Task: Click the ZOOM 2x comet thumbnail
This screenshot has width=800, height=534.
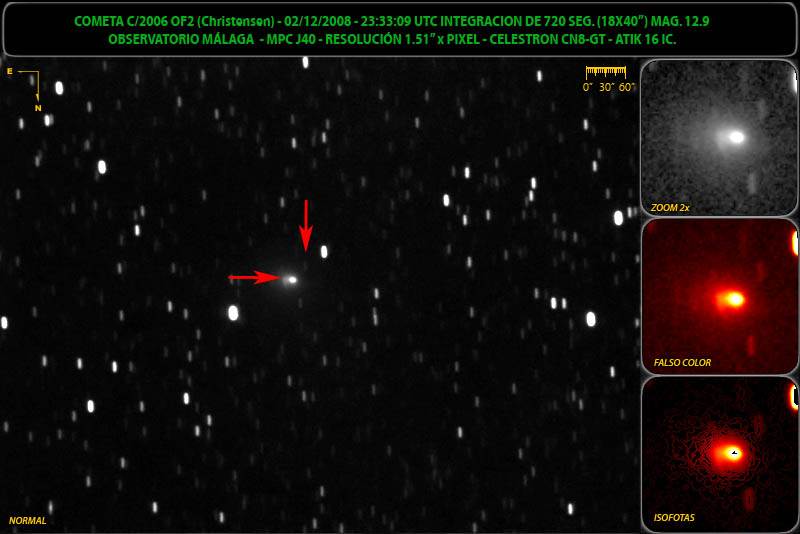Action: pyautogui.click(x=718, y=138)
